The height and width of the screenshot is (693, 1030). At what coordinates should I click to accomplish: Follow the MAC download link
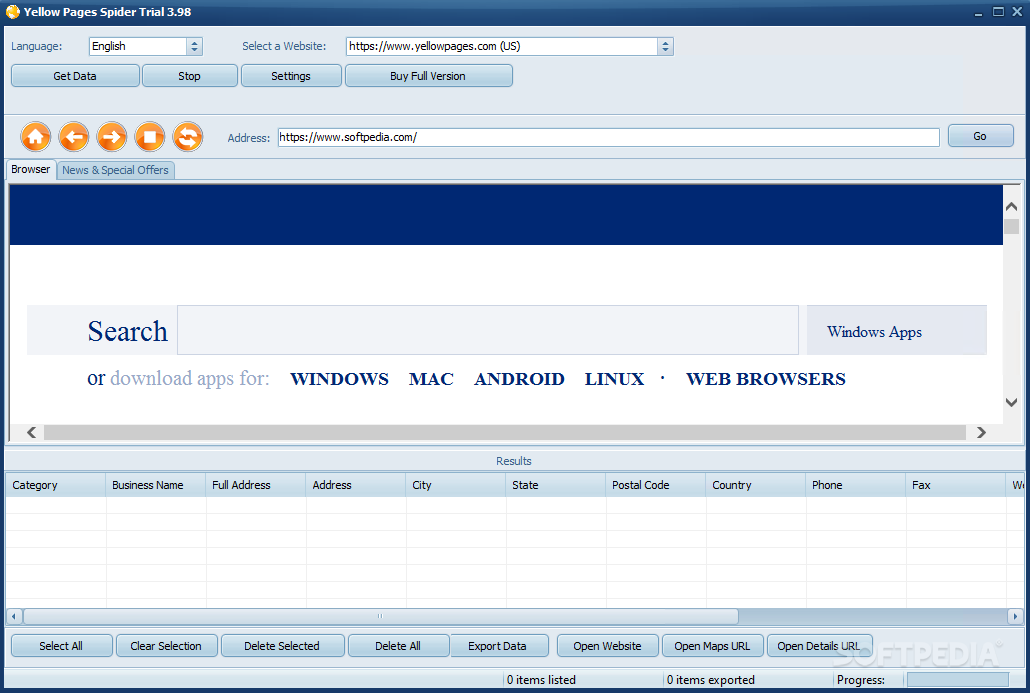(x=432, y=379)
